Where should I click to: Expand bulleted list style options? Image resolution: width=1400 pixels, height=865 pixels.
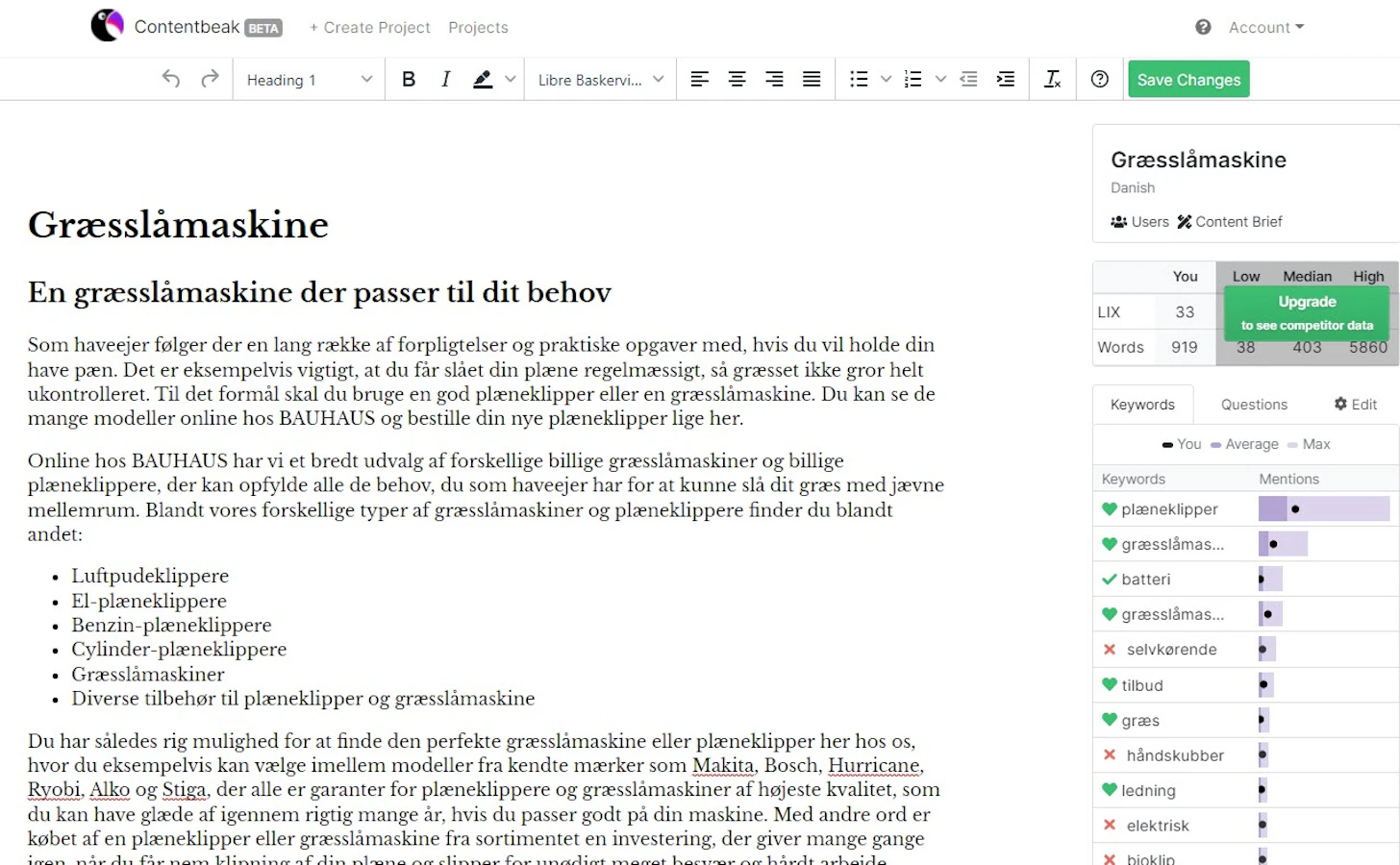click(x=886, y=80)
